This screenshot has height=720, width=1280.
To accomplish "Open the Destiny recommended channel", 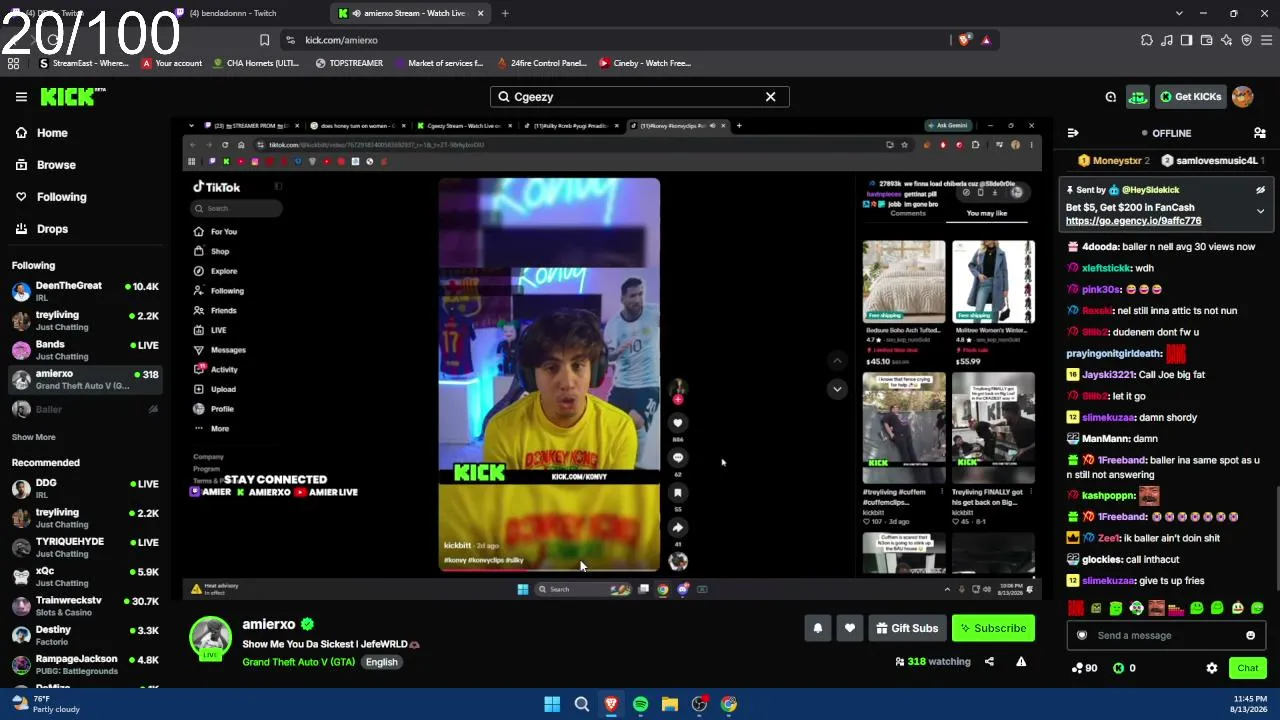I will (x=85, y=635).
